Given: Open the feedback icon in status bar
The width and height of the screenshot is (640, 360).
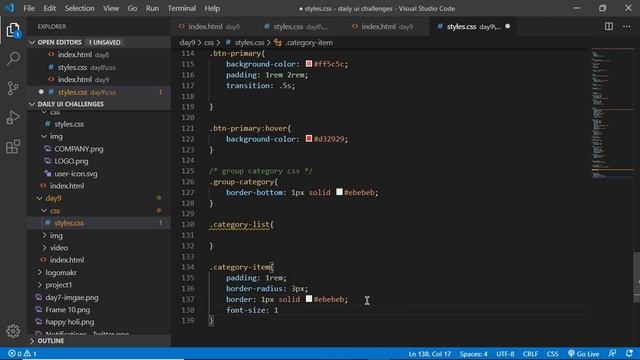Looking at the screenshot, I should click(x=612, y=354).
